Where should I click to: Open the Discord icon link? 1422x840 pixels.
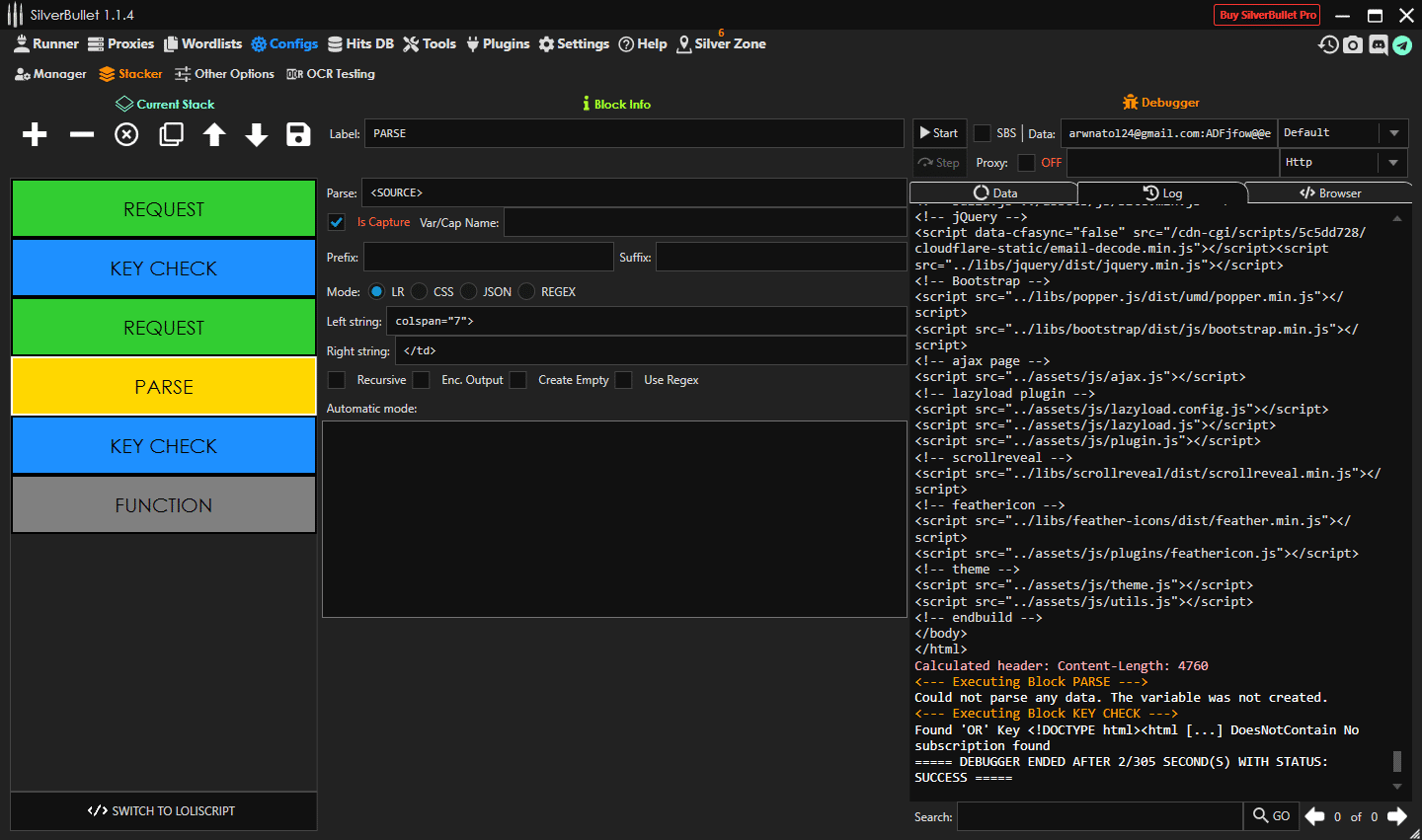click(1379, 44)
